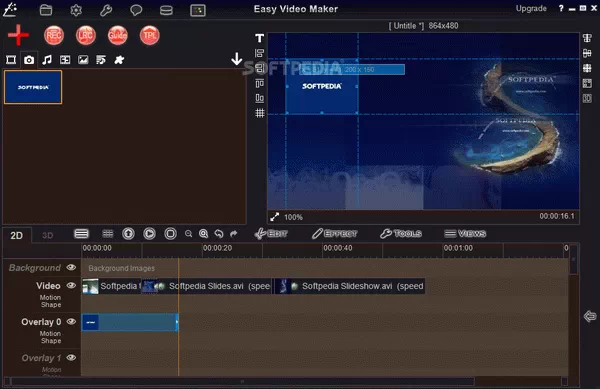600x389 pixels.
Task: Open the settings gear icon
Action: pos(76,10)
